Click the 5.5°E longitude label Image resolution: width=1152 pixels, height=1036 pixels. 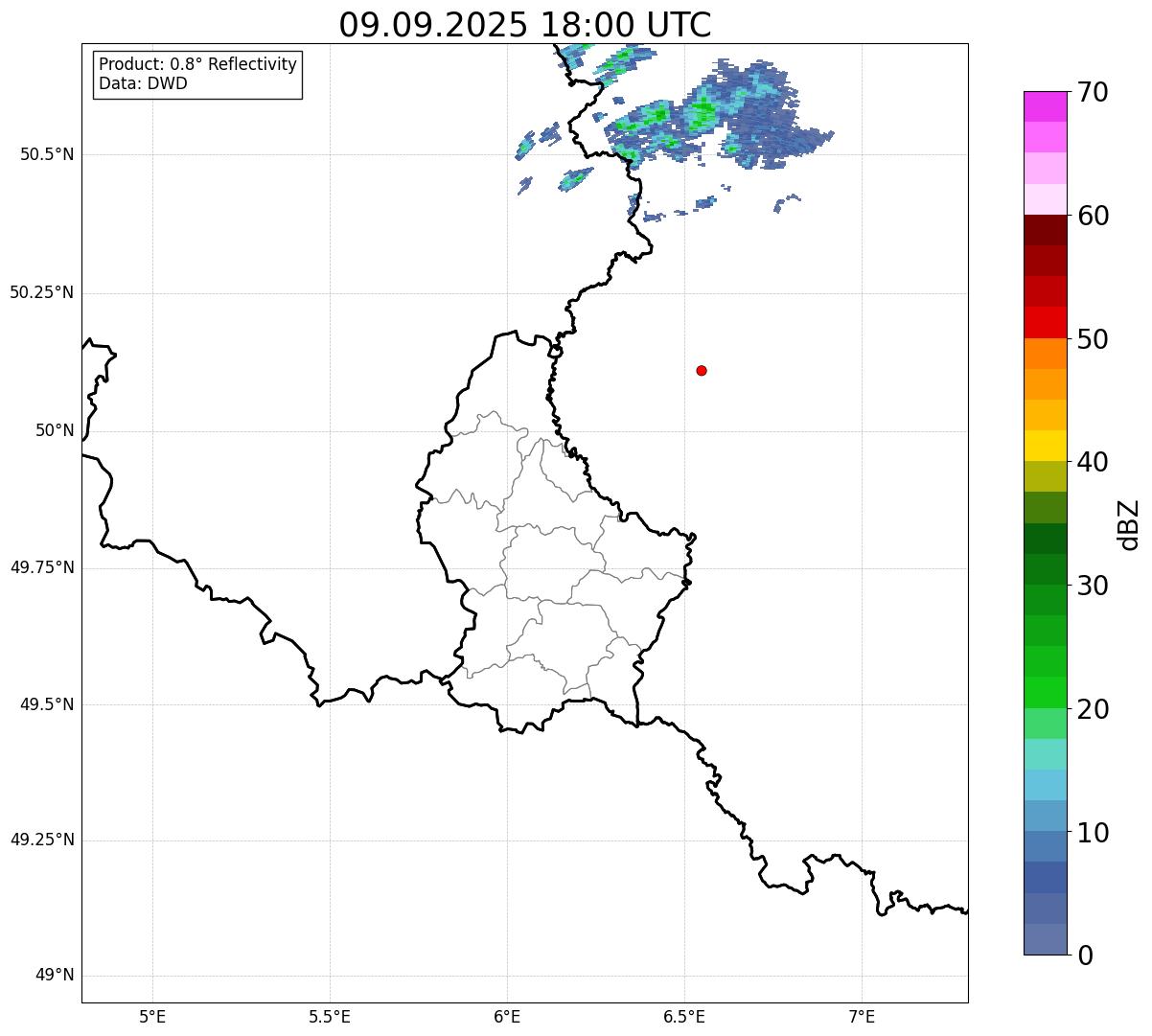point(330,1017)
